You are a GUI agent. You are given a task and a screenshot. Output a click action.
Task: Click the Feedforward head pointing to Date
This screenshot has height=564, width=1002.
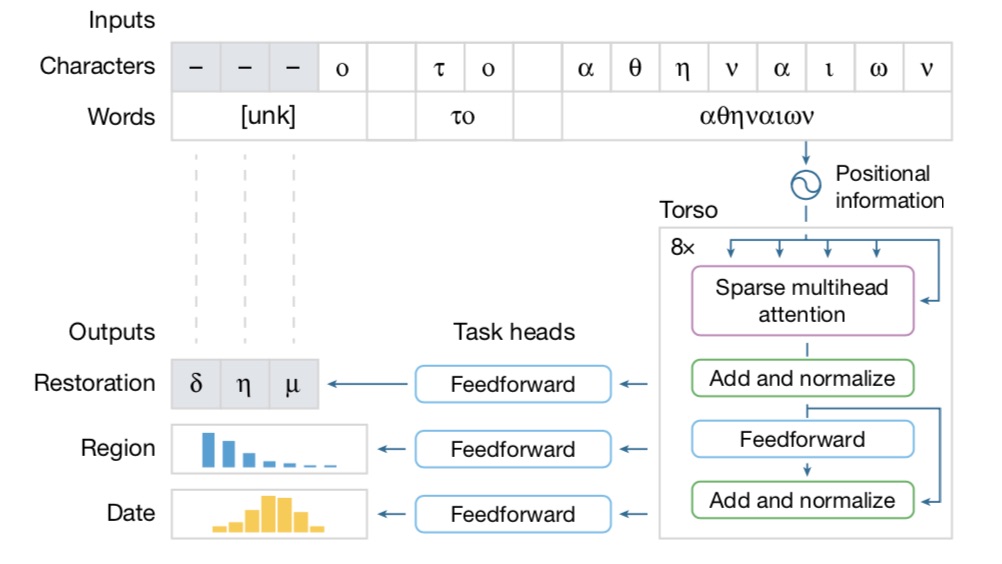point(512,514)
